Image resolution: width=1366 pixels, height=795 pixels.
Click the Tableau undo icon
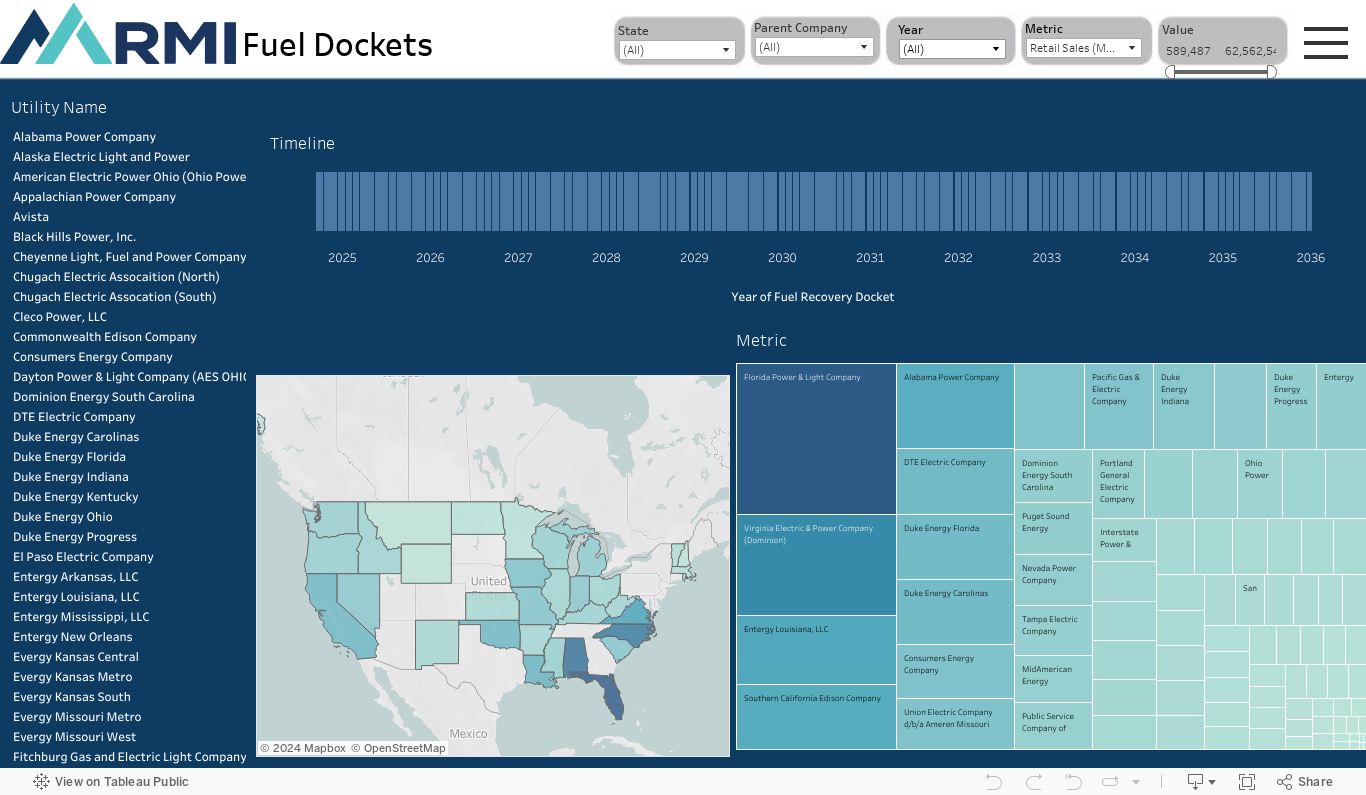(x=993, y=782)
